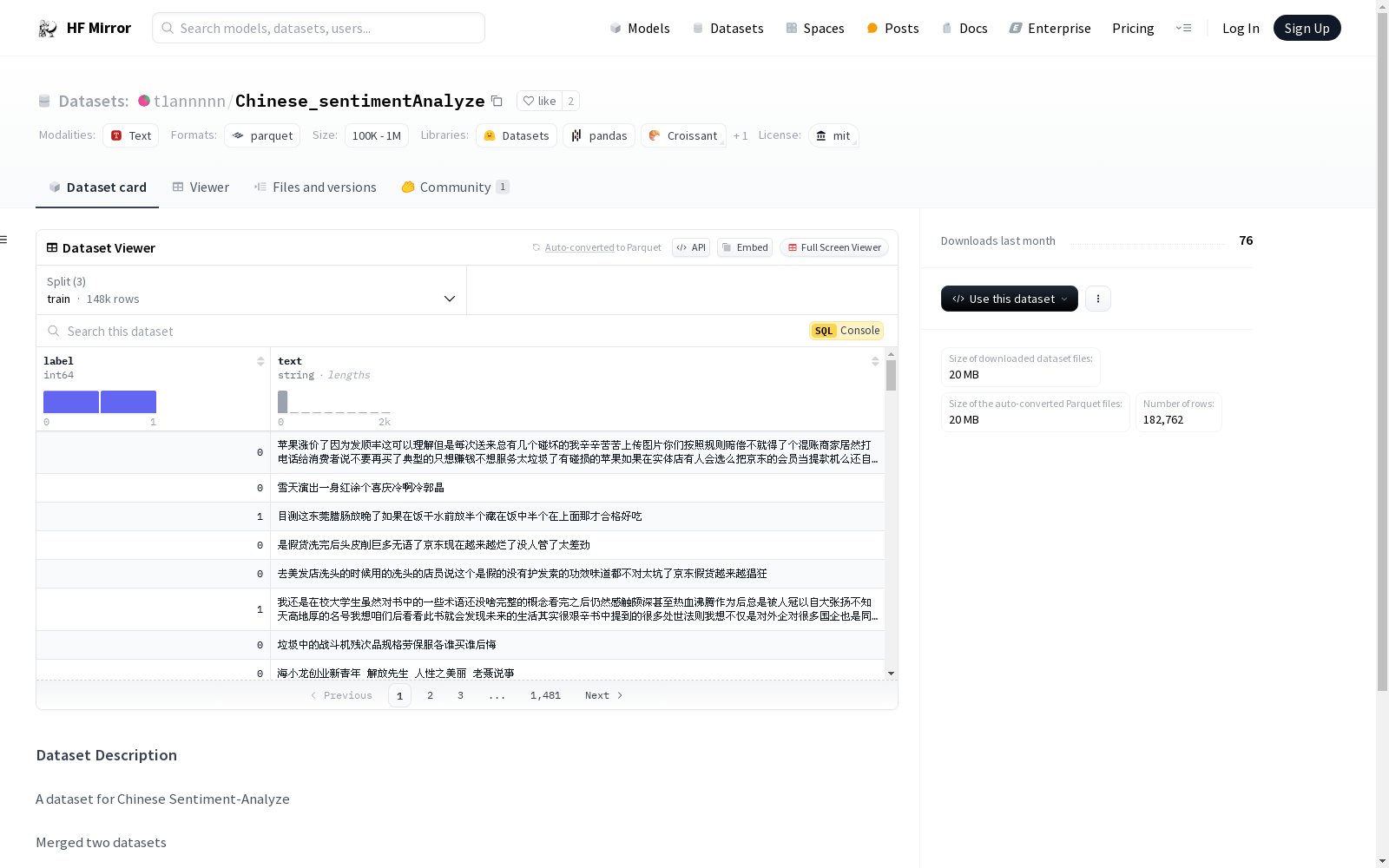The height and width of the screenshot is (868, 1389).
Task: Open Files and versions tab
Action: tap(315, 187)
